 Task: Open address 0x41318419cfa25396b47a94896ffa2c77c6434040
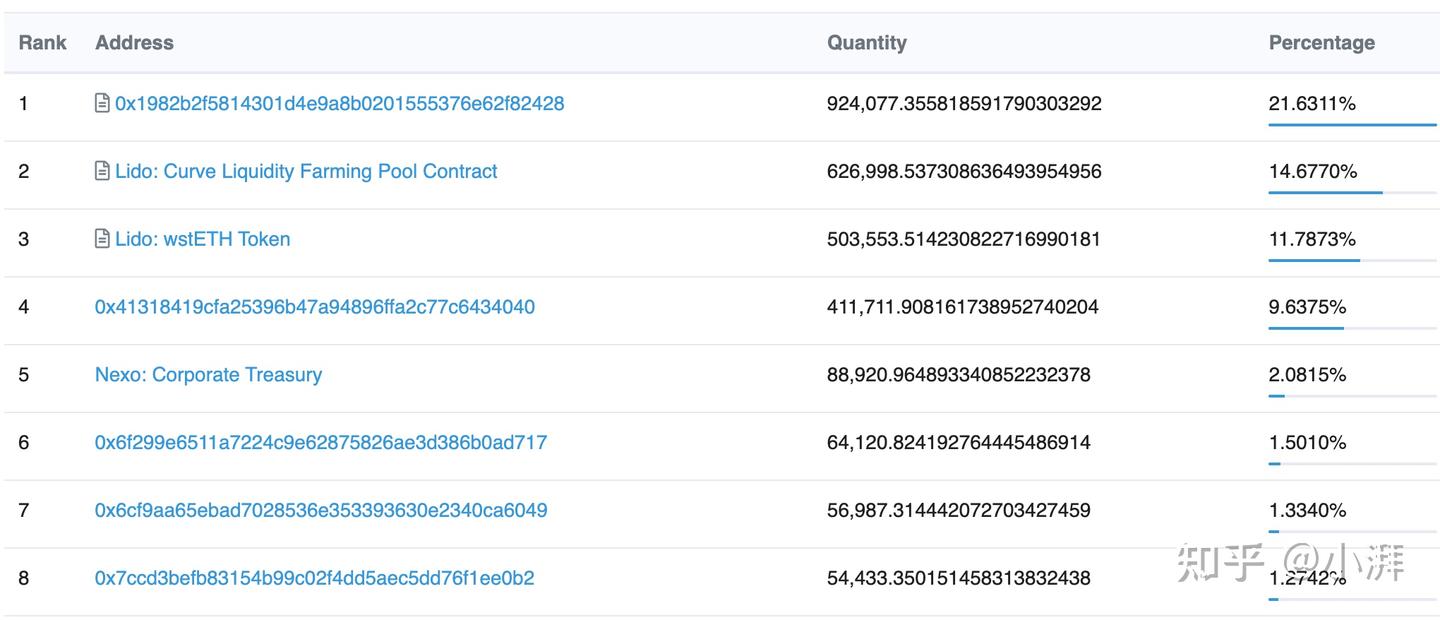(314, 307)
